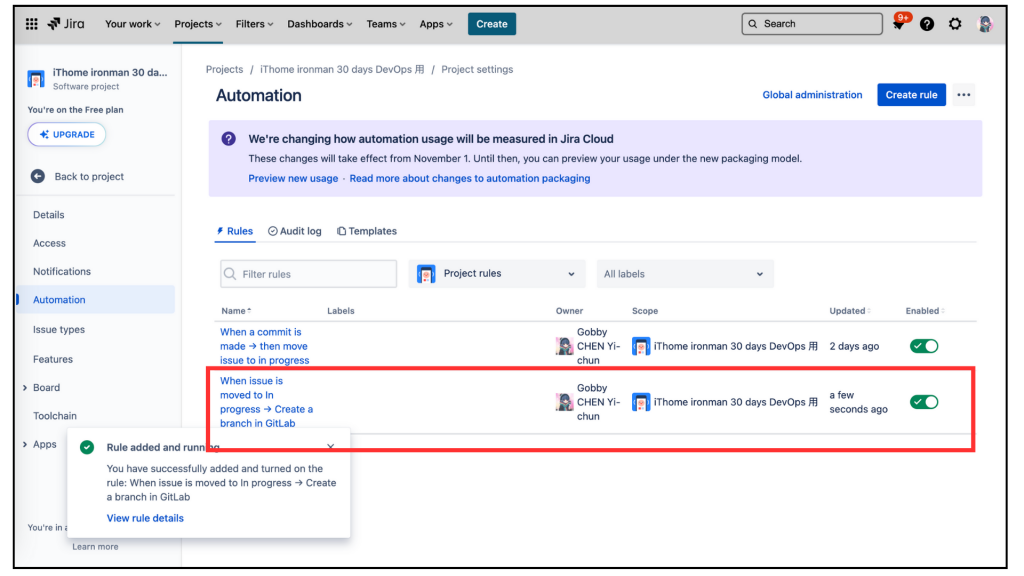Screen dimensions: 1024x576
Task: Open the app switcher grid icon
Action: tap(31, 24)
